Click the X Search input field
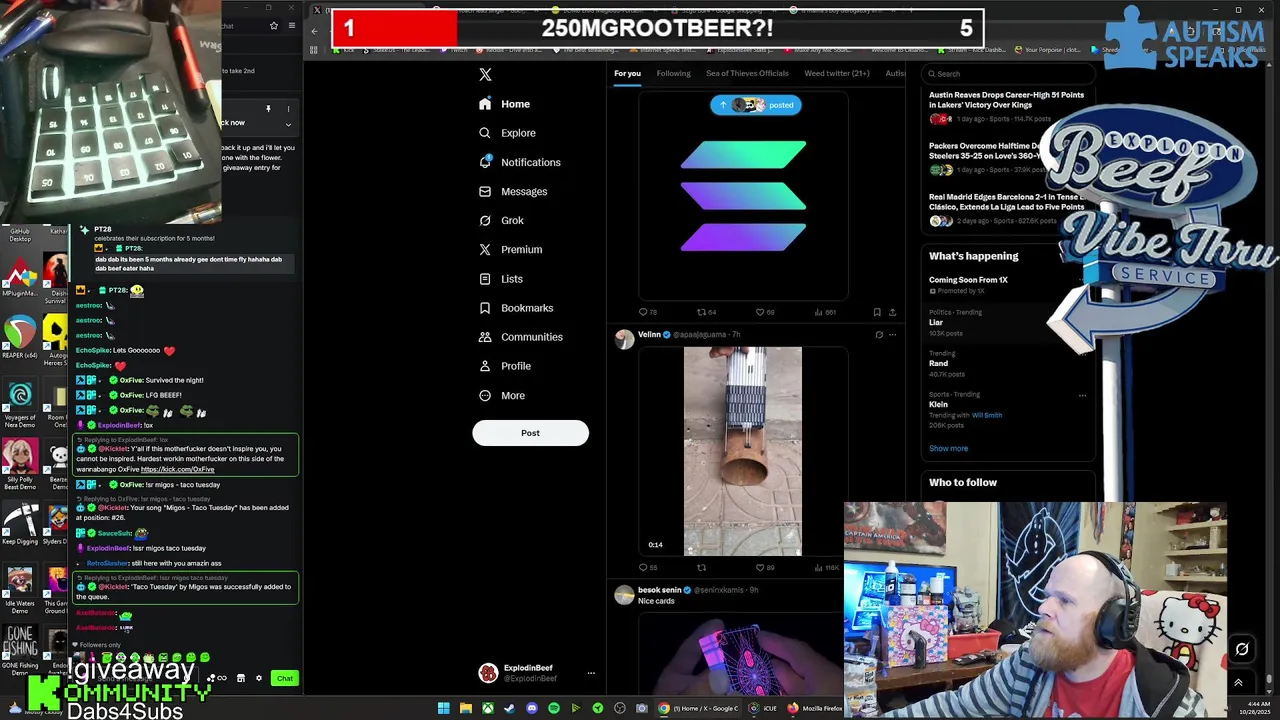This screenshot has height=720, width=1280. [x=1010, y=73]
